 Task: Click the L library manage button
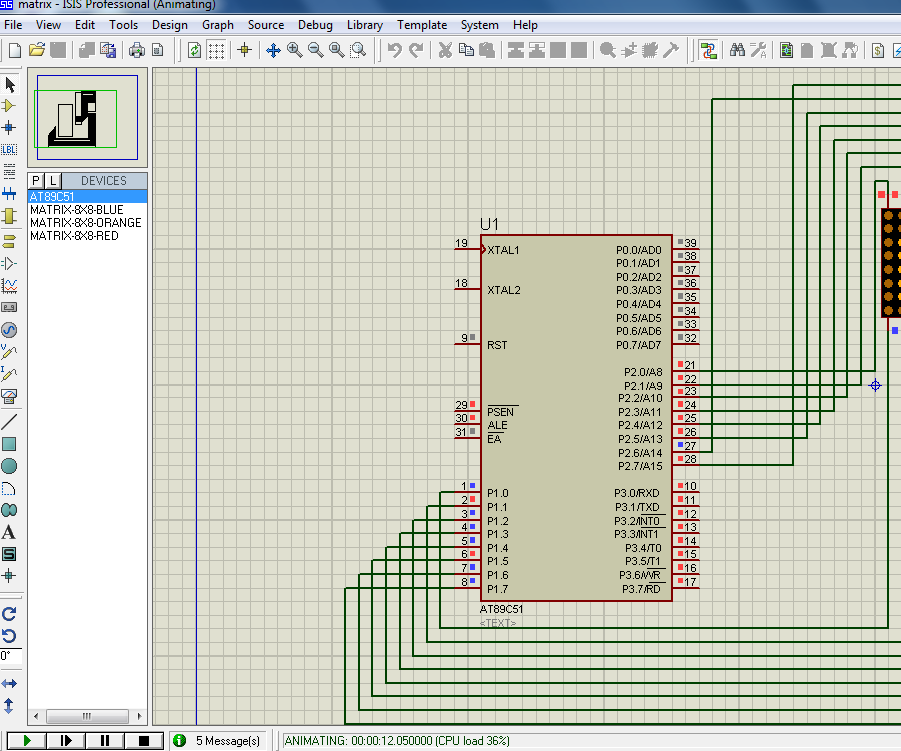pyautogui.click(x=53, y=180)
